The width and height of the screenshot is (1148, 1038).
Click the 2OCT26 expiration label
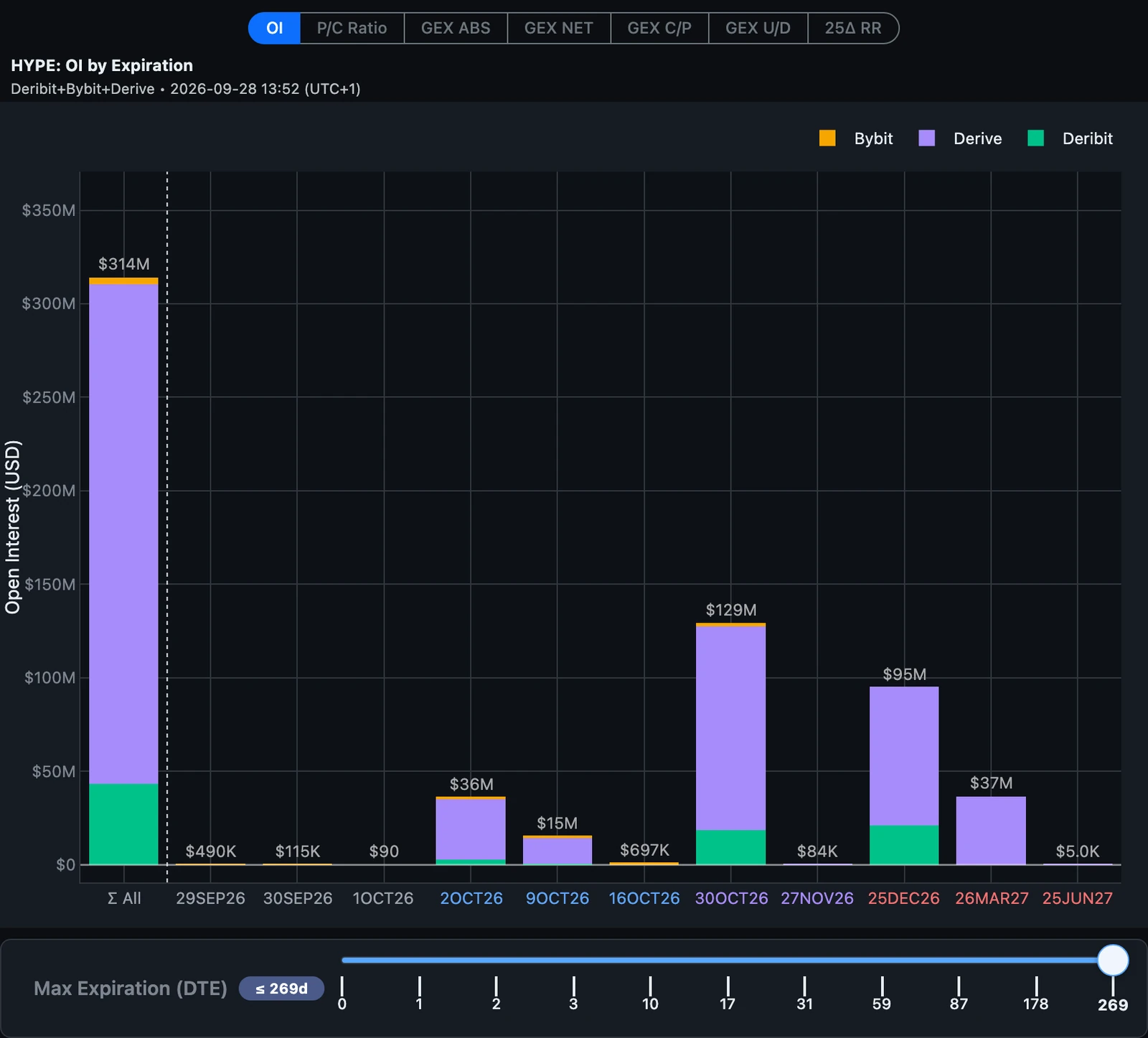click(471, 898)
